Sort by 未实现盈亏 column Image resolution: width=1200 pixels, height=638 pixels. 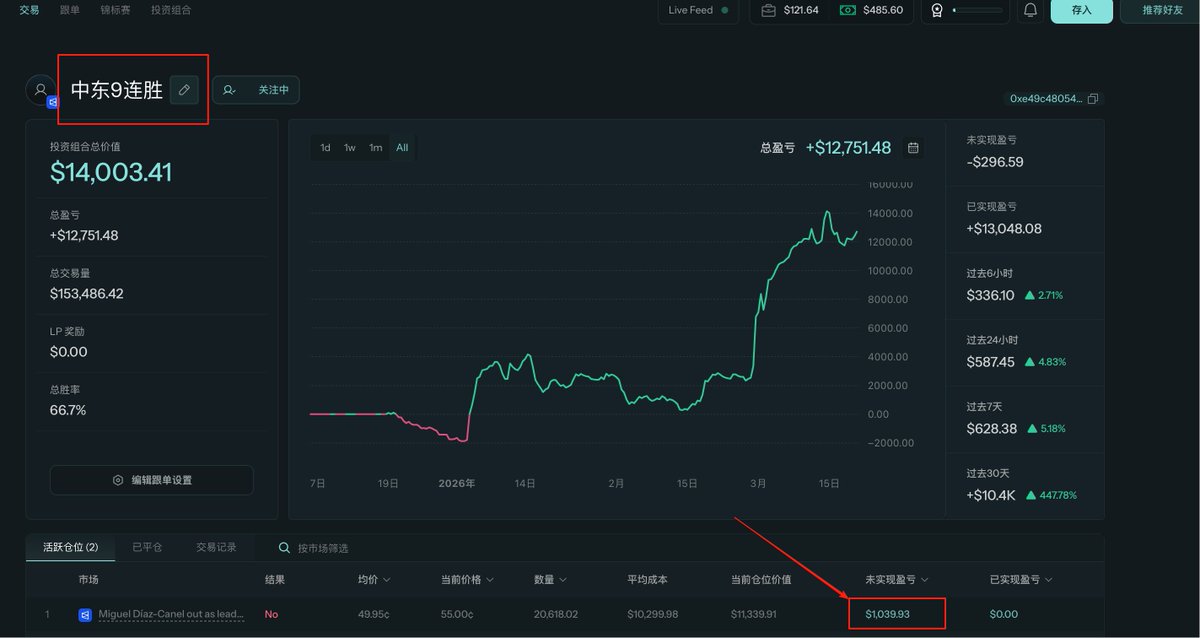click(x=897, y=580)
